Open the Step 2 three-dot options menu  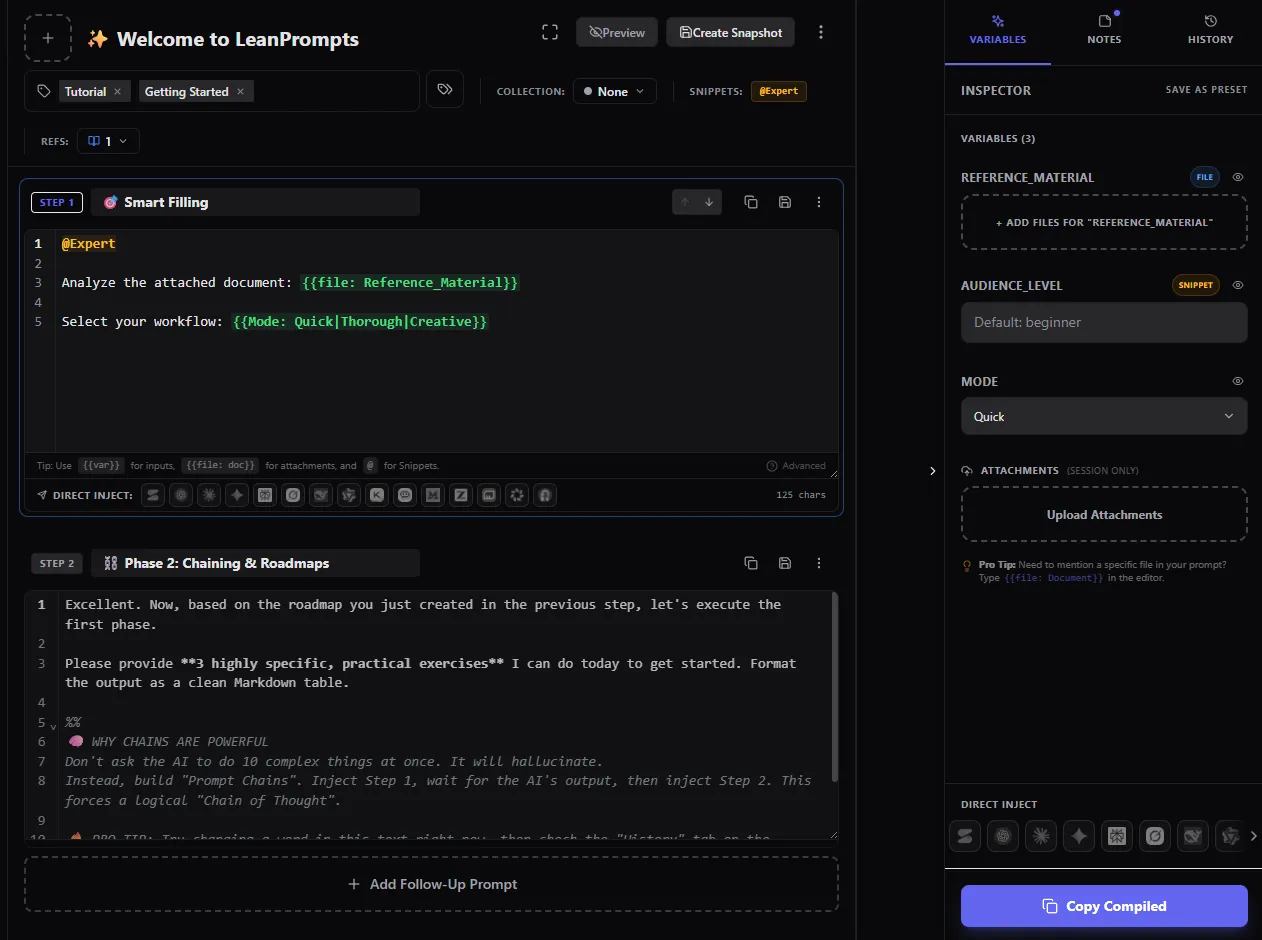pyautogui.click(x=819, y=563)
